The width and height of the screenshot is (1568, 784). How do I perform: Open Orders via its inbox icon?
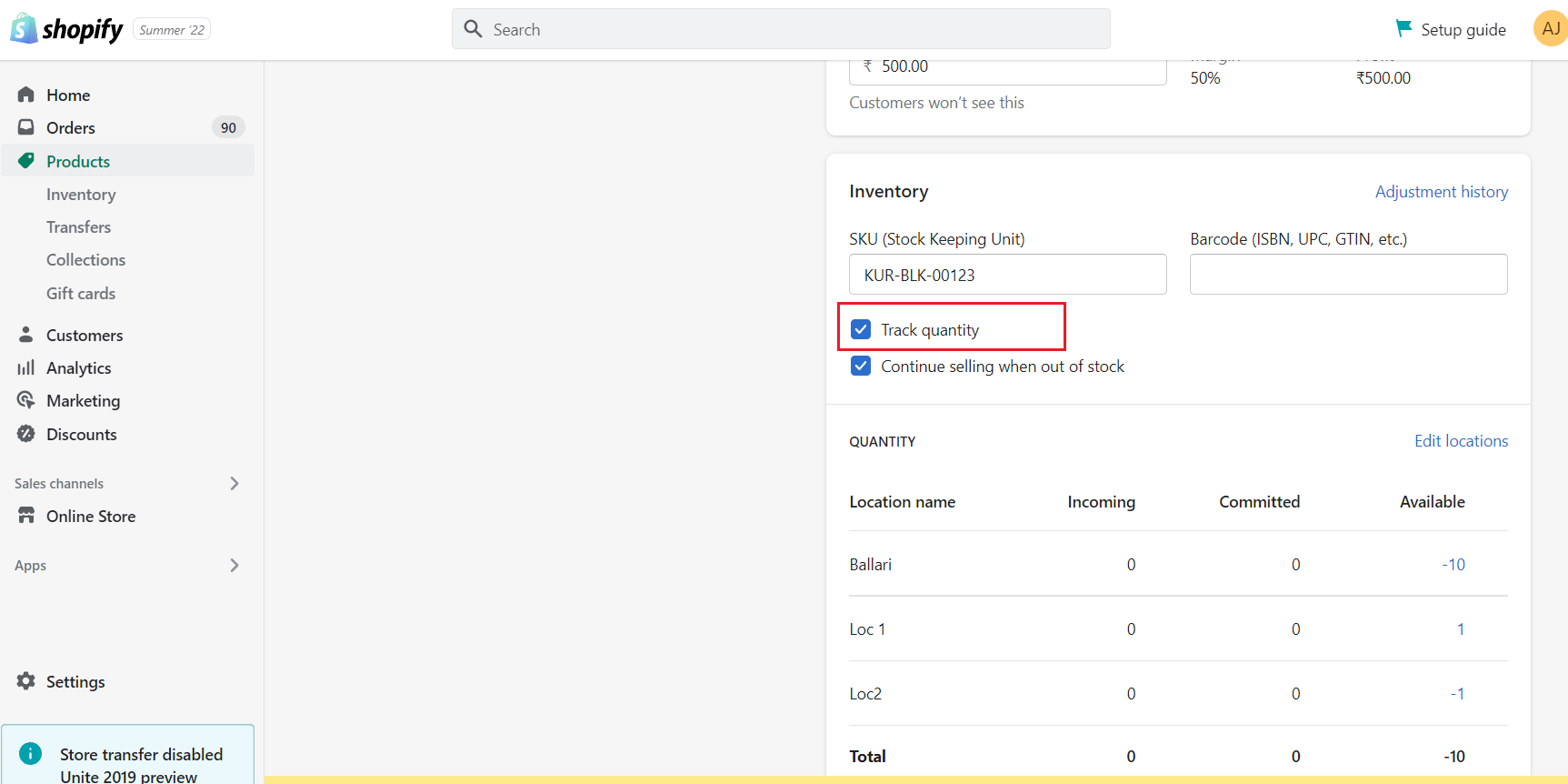pyautogui.click(x=26, y=127)
